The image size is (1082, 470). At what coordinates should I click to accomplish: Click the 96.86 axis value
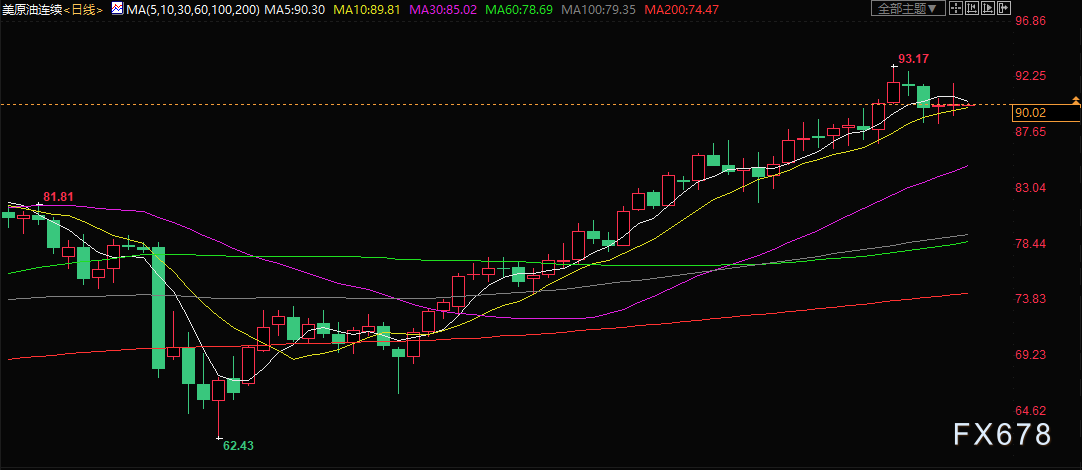(x=1031, y=21)
